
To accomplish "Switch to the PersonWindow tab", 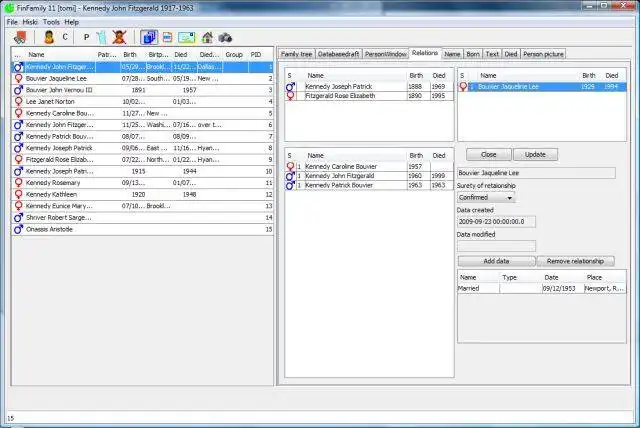I will click(386, 54).
